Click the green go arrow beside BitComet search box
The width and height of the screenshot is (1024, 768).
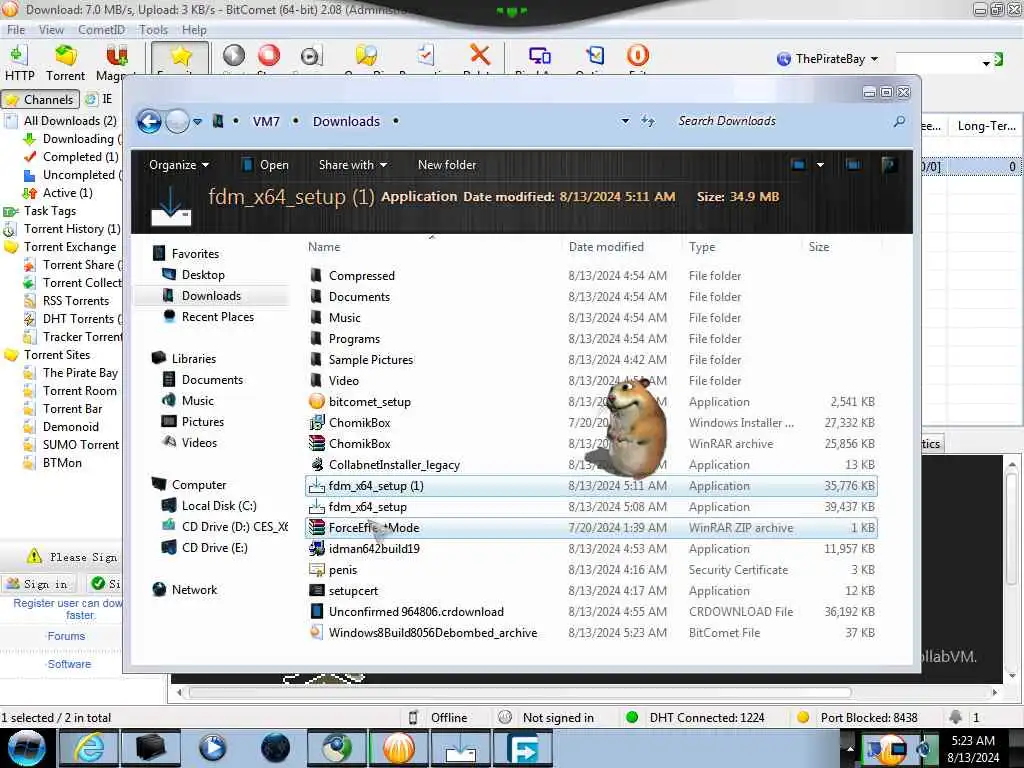click(x=998, y=59)
